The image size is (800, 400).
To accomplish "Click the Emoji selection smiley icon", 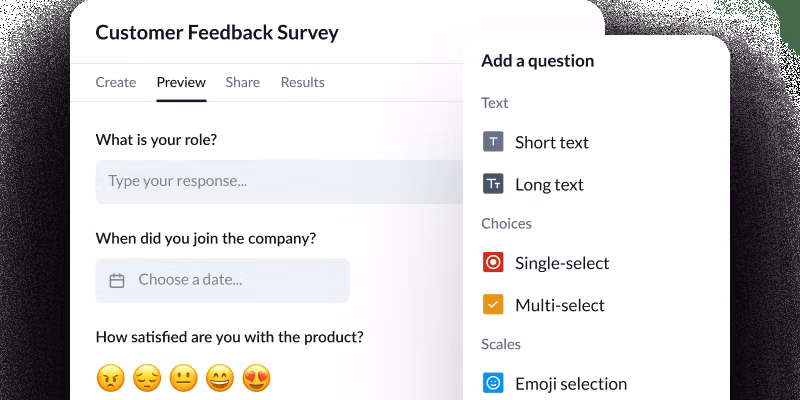I will pyautogui.click(x=493, y=383).
